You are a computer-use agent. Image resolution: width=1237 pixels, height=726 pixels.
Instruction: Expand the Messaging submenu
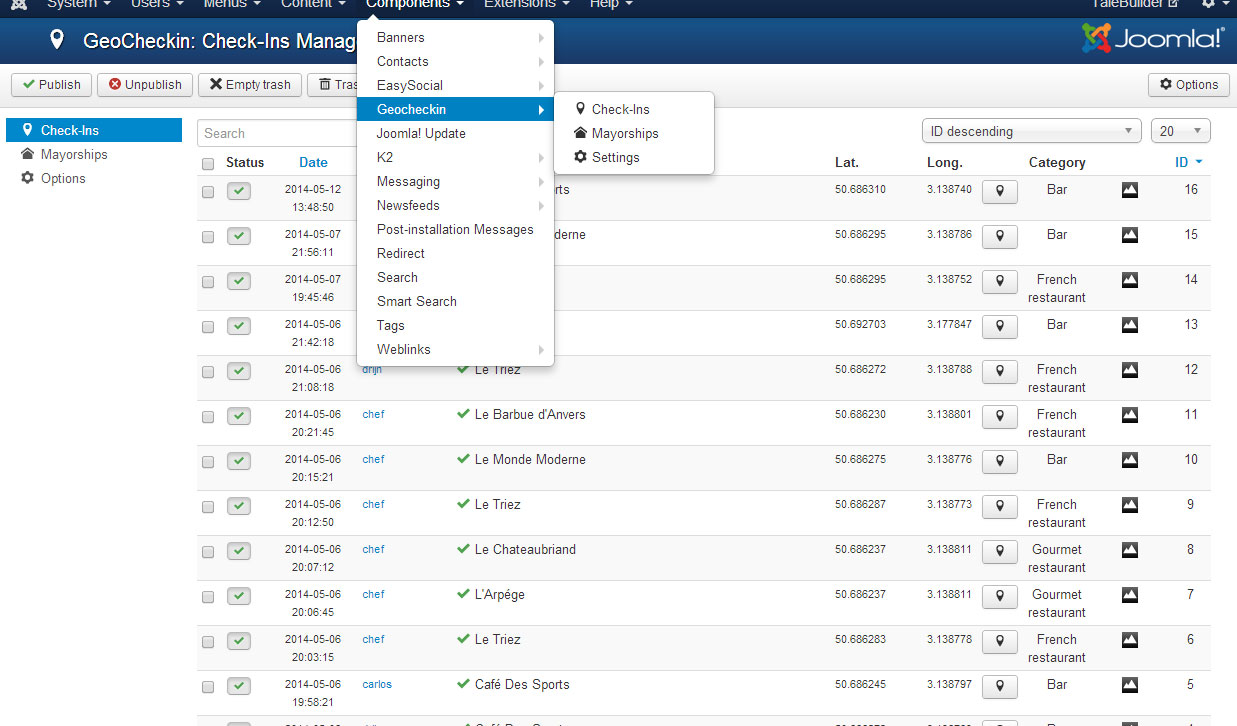455,182
